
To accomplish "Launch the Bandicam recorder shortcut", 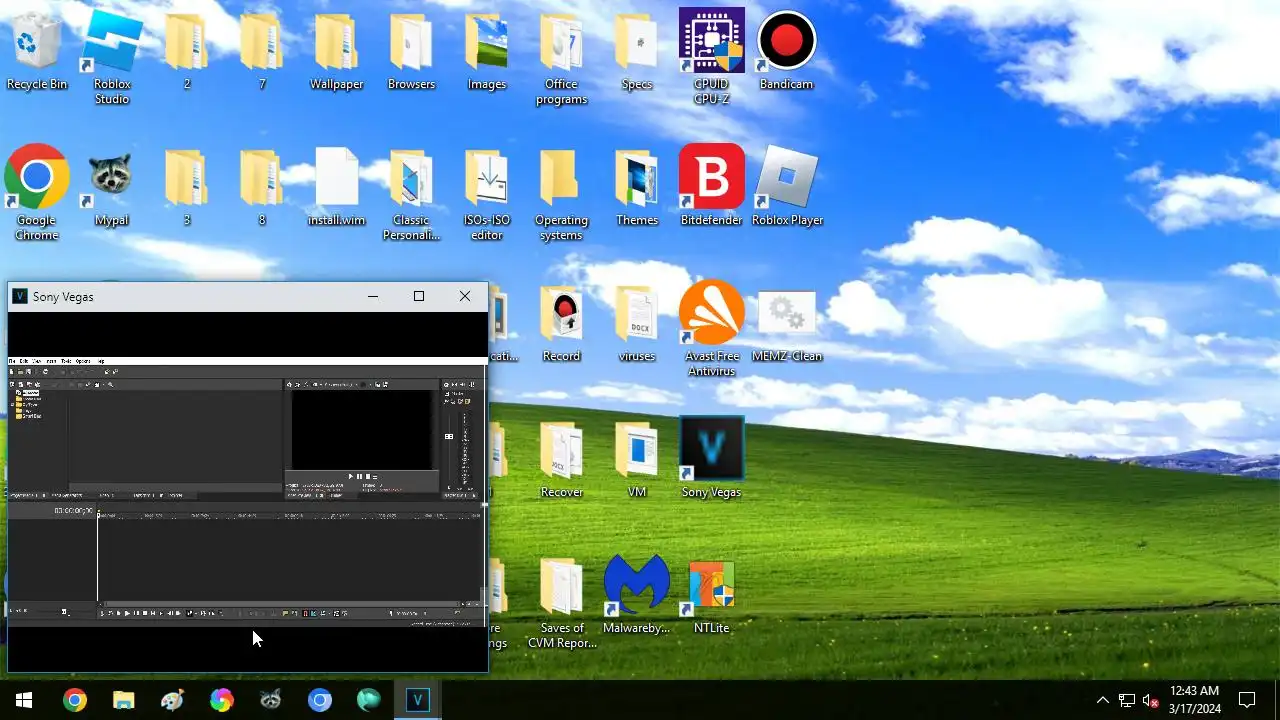I will tap(787, 51).
